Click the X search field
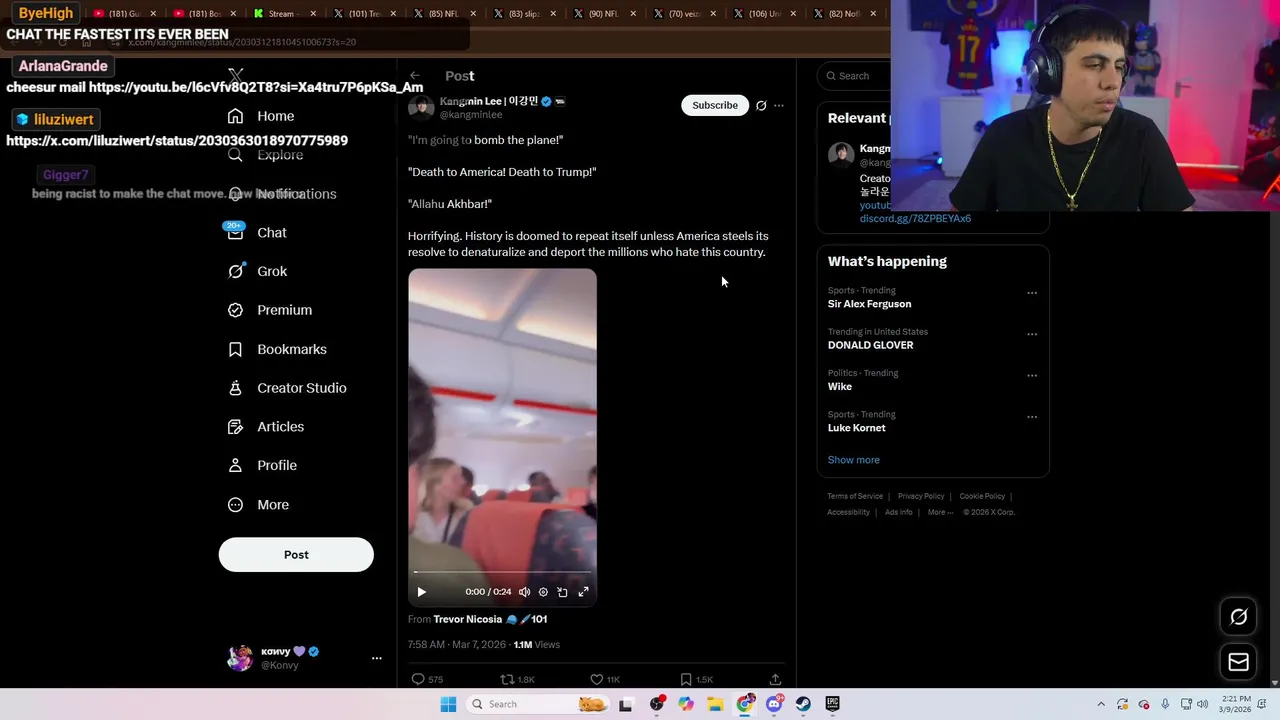Viewport: 1280px width, 720px height. (x=855, y=76)
